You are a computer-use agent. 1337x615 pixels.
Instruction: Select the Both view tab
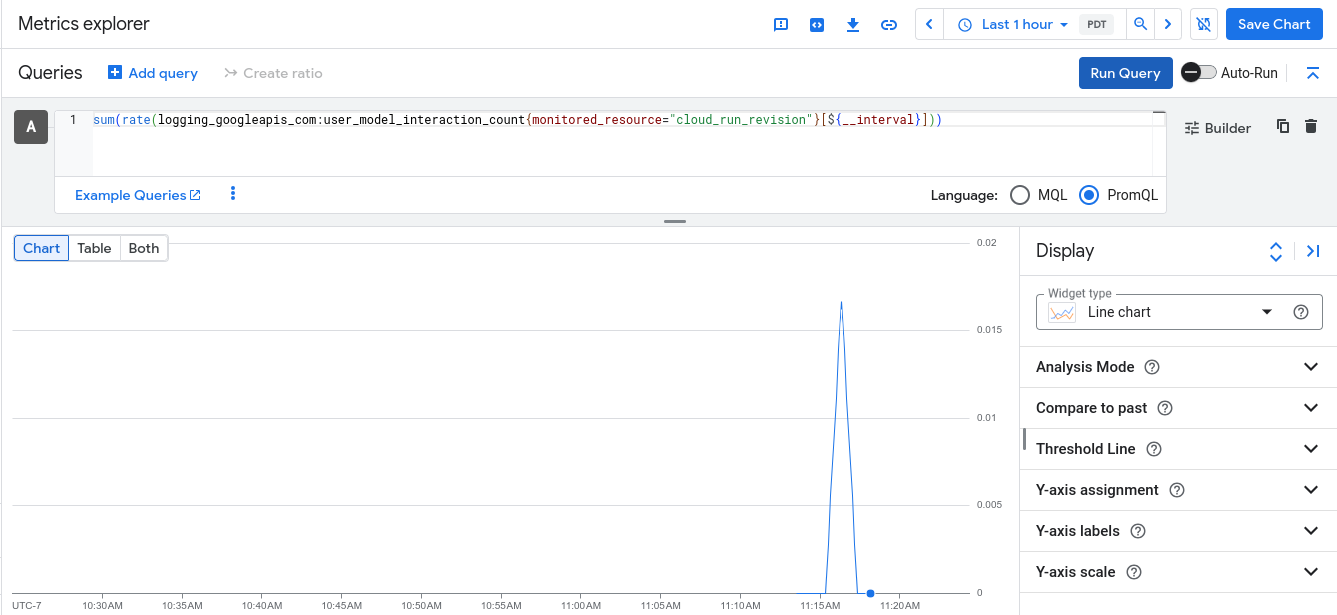pos(143,247)
